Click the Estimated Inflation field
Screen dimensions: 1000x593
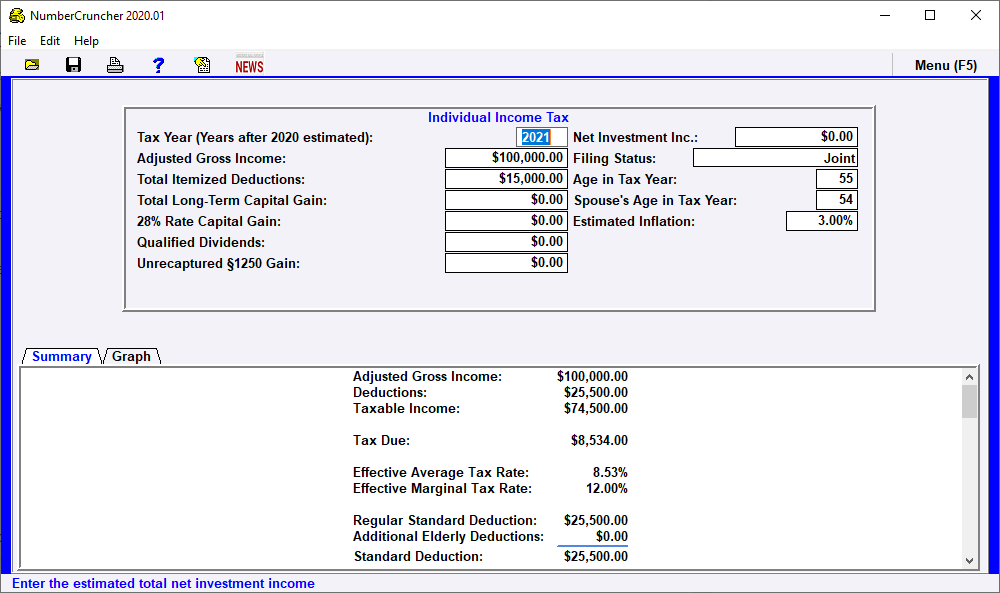tap(822, 221)
